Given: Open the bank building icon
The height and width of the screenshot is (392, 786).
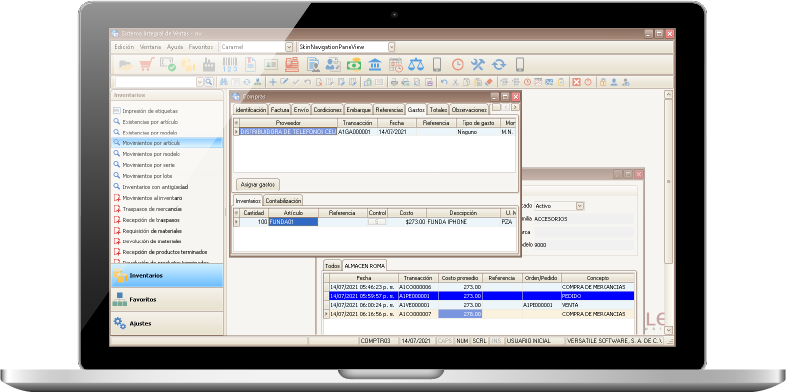Looking at the screenshot, I should tap(374, 65).
